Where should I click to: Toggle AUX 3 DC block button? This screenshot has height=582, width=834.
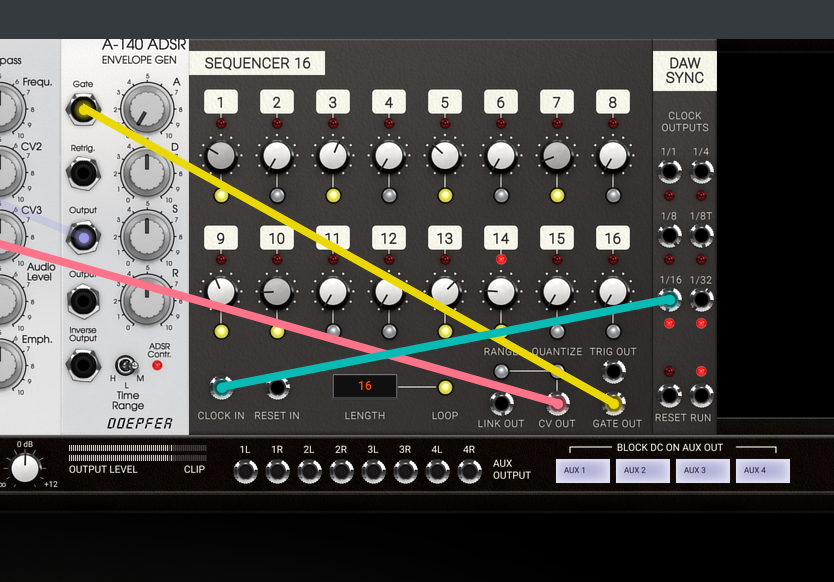[x=703, y=471]
